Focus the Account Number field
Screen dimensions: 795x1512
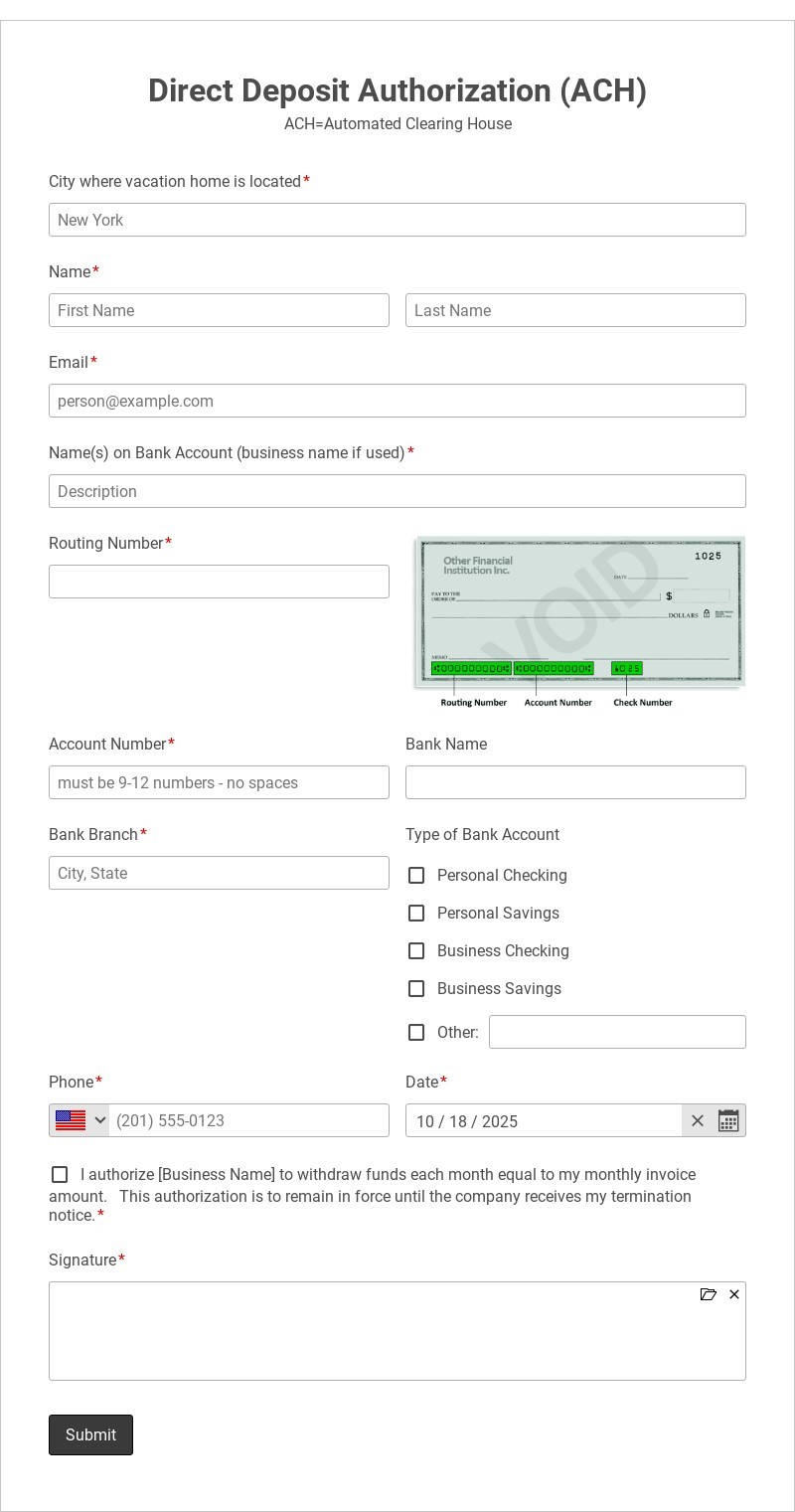(x=219, y=782)
